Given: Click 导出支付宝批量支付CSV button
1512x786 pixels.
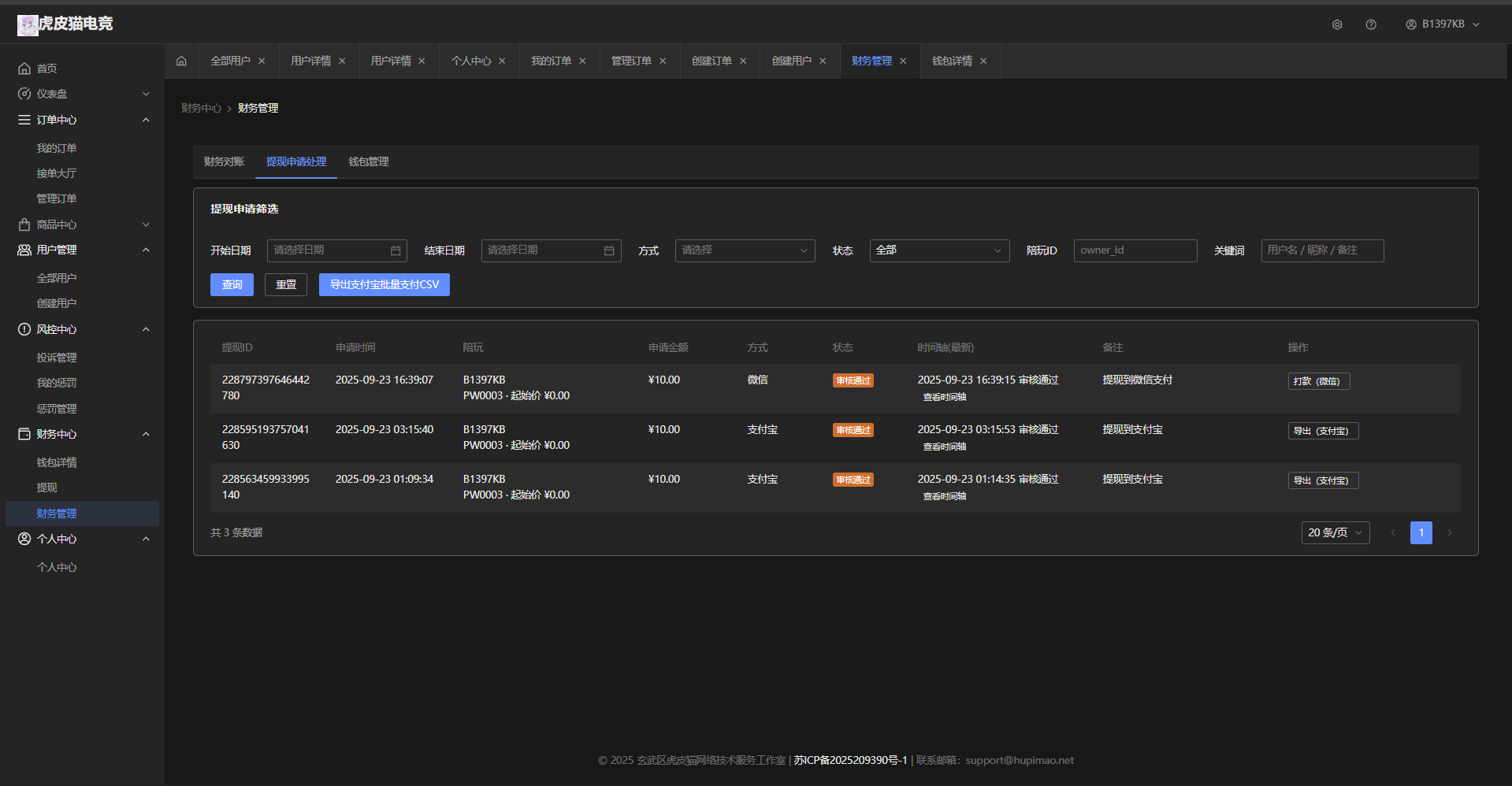Looking at the screenshot, I should [x=384, y=285].
